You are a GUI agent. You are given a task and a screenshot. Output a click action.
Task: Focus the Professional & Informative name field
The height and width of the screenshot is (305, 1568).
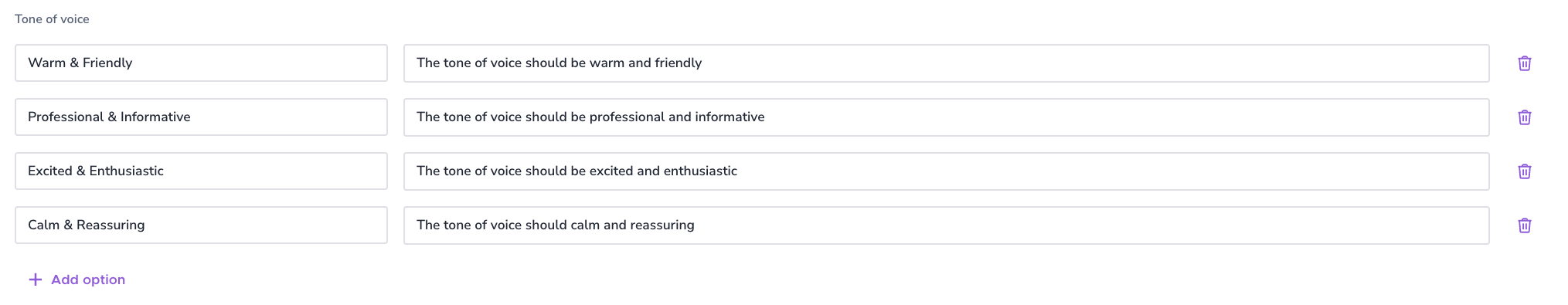[201, 117]
